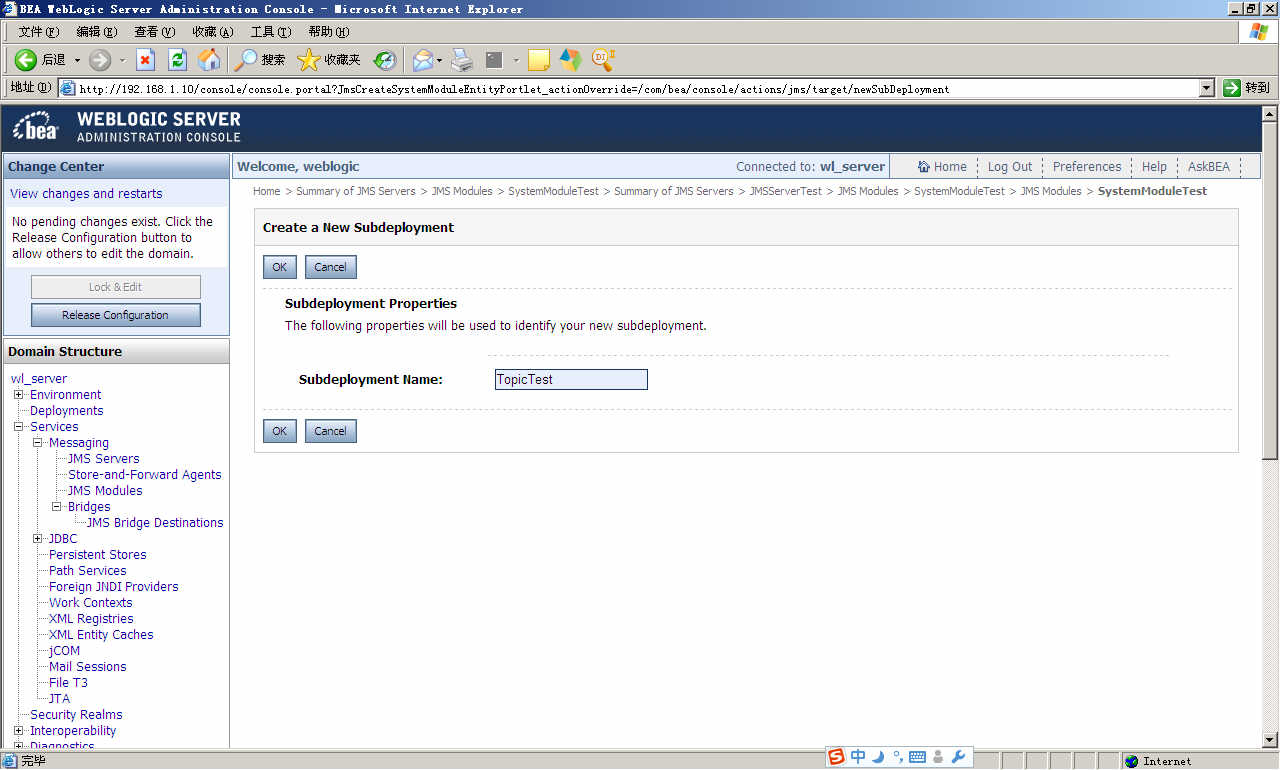Expand the JDBC tree node
The width and height of the screenshot is (1280, 770).
pos(37,538)
